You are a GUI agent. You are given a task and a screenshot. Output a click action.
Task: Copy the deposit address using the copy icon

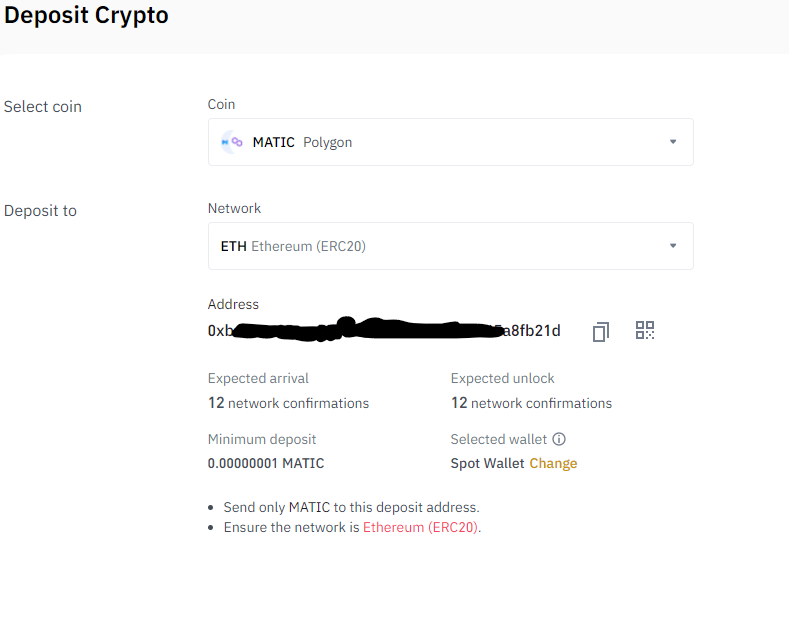pos(600,331)
